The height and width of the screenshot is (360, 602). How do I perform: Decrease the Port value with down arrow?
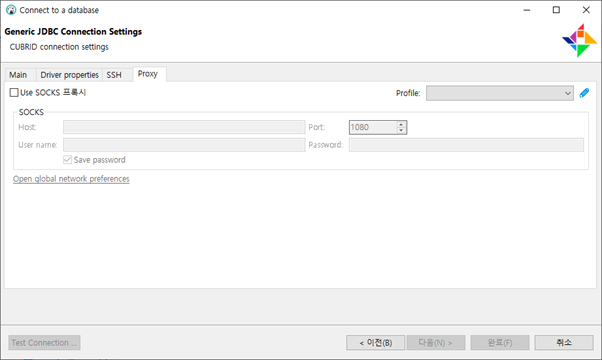point(401,130)
